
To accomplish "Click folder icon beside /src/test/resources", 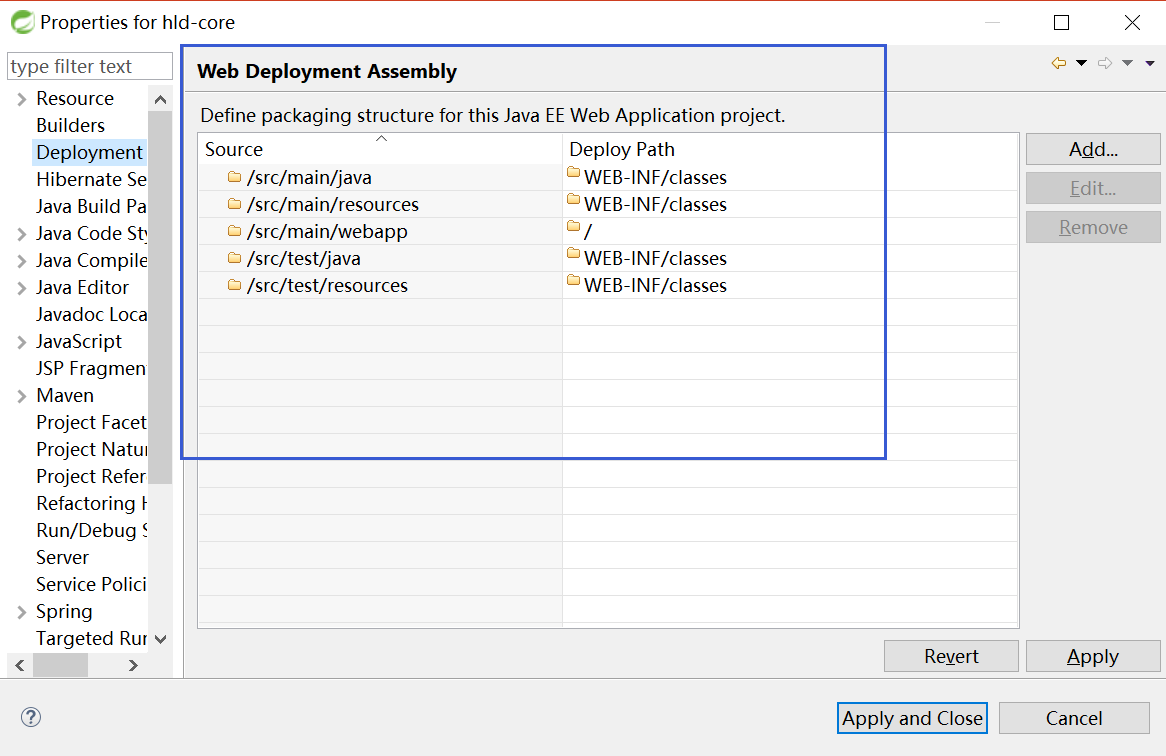I will click(x=235, y=285).
